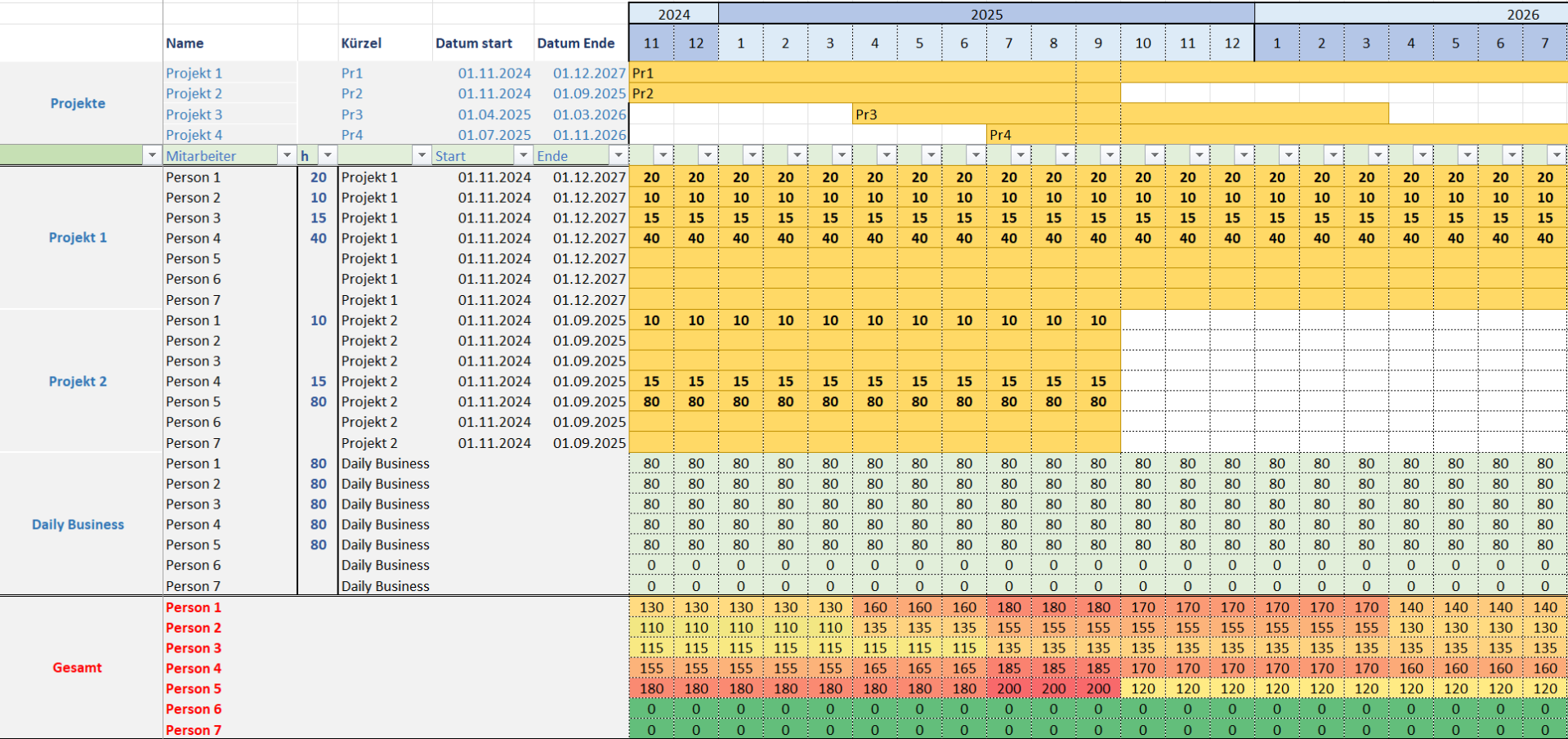1568x739 pixels.
Task: Open the Mitarbeiter column filter dropdown
Action: coord(287,155)
